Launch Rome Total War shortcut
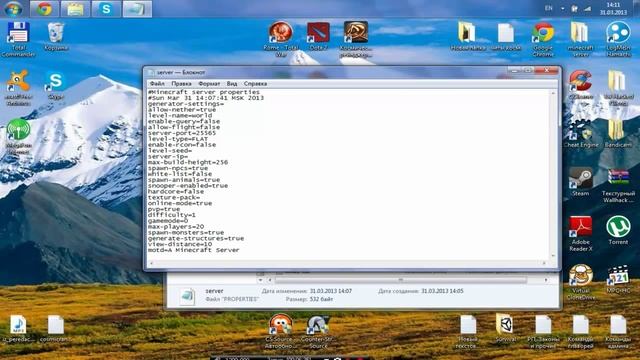The height and width of the screenshot is (360, 640). (281, 39)
